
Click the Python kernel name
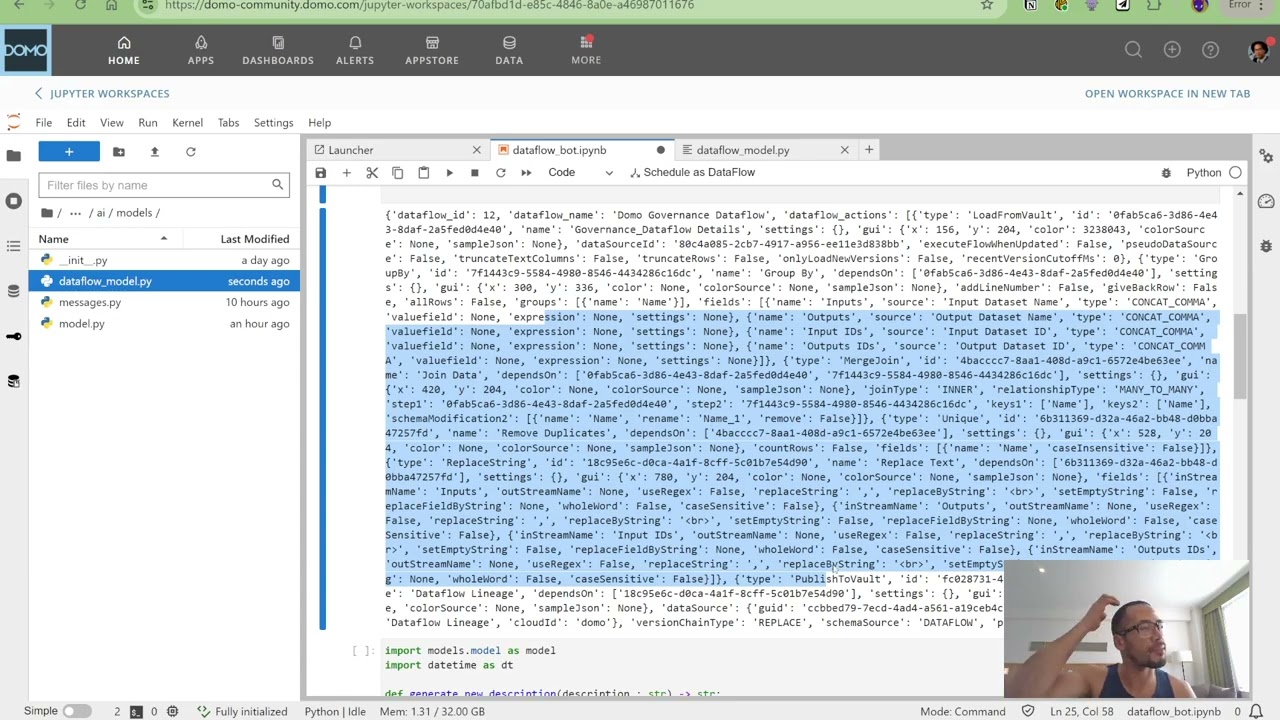point(1204,173)
